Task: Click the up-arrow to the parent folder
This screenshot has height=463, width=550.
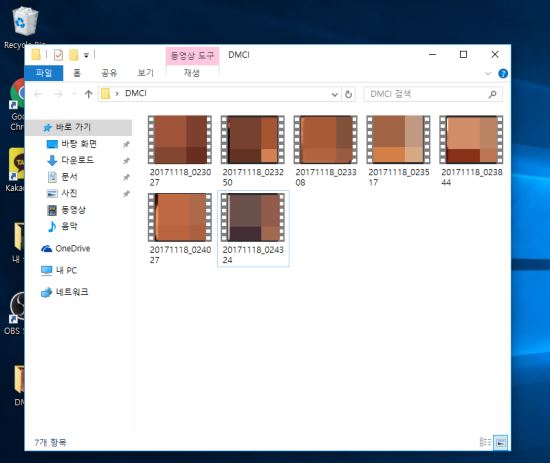Action: [x=88, y=94]
